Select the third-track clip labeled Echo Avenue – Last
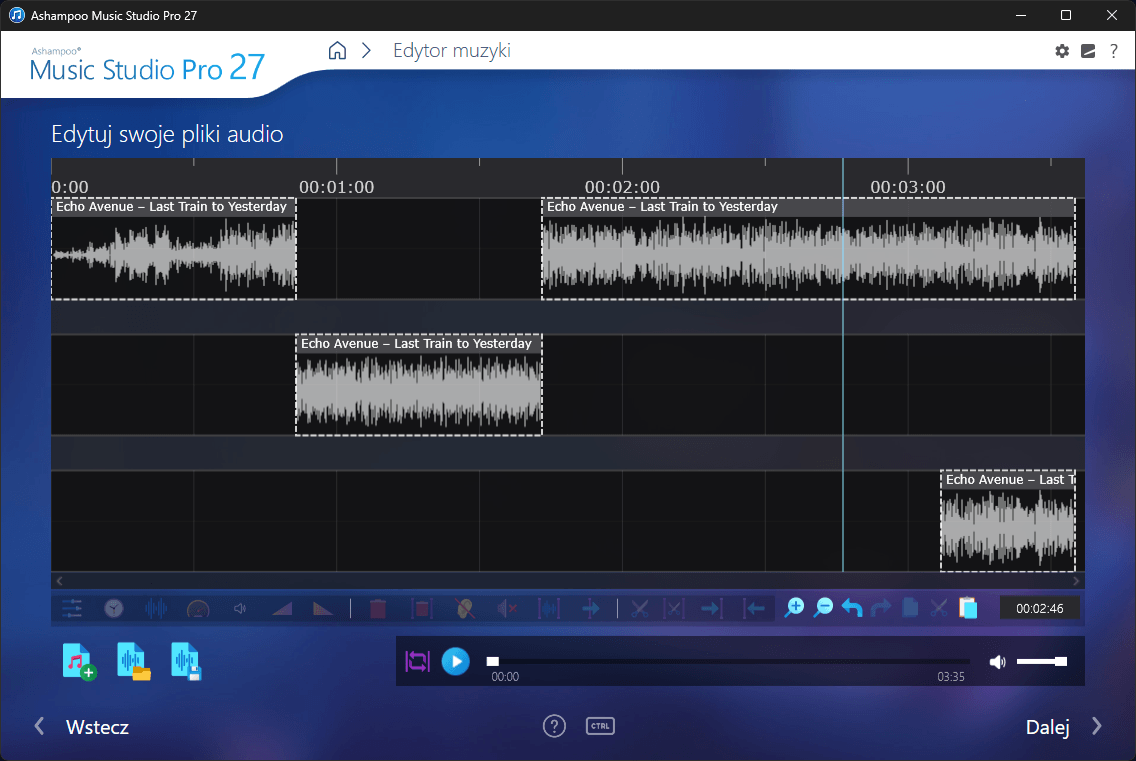 (1008, 521)
